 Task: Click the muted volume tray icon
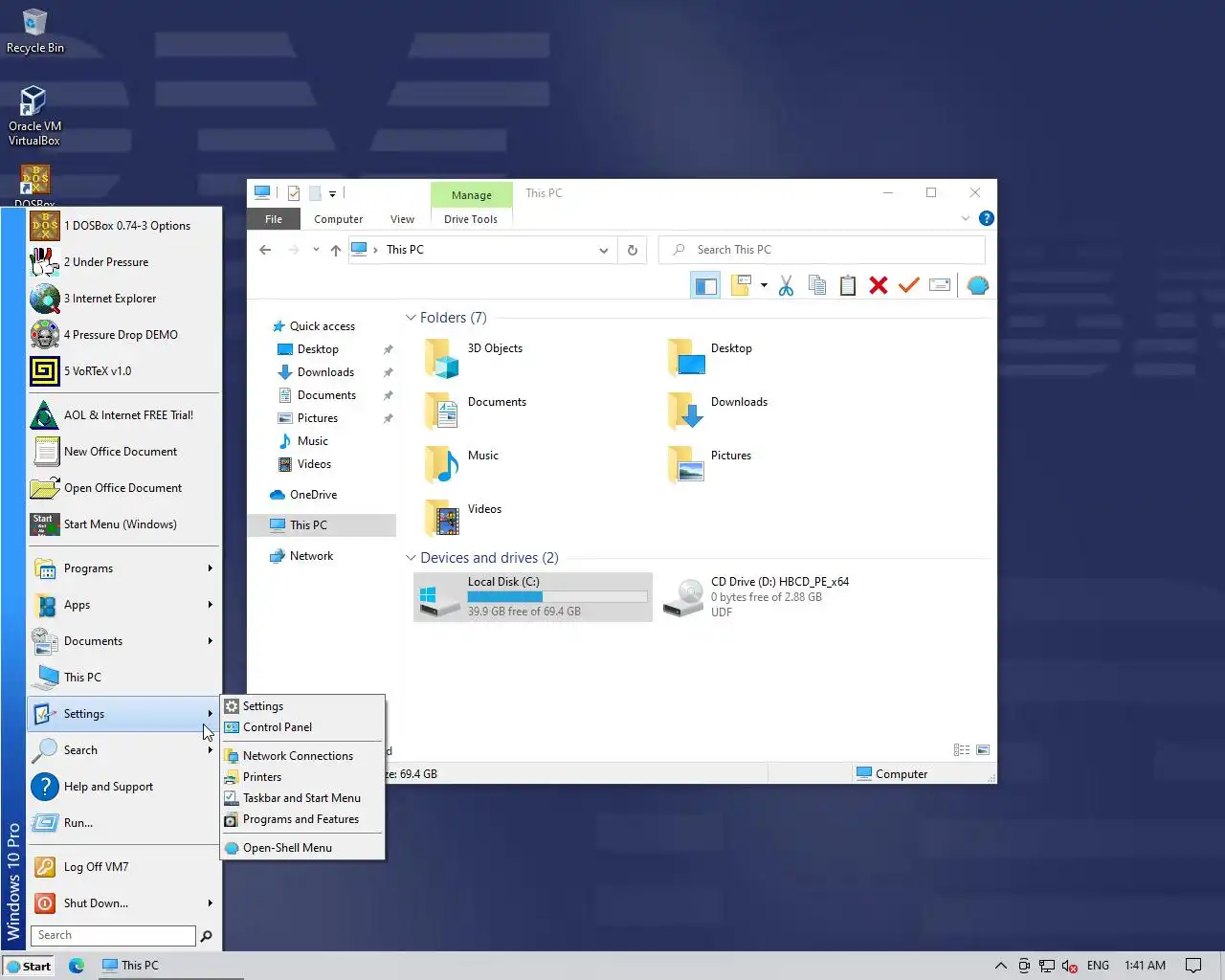point(1069,966)
